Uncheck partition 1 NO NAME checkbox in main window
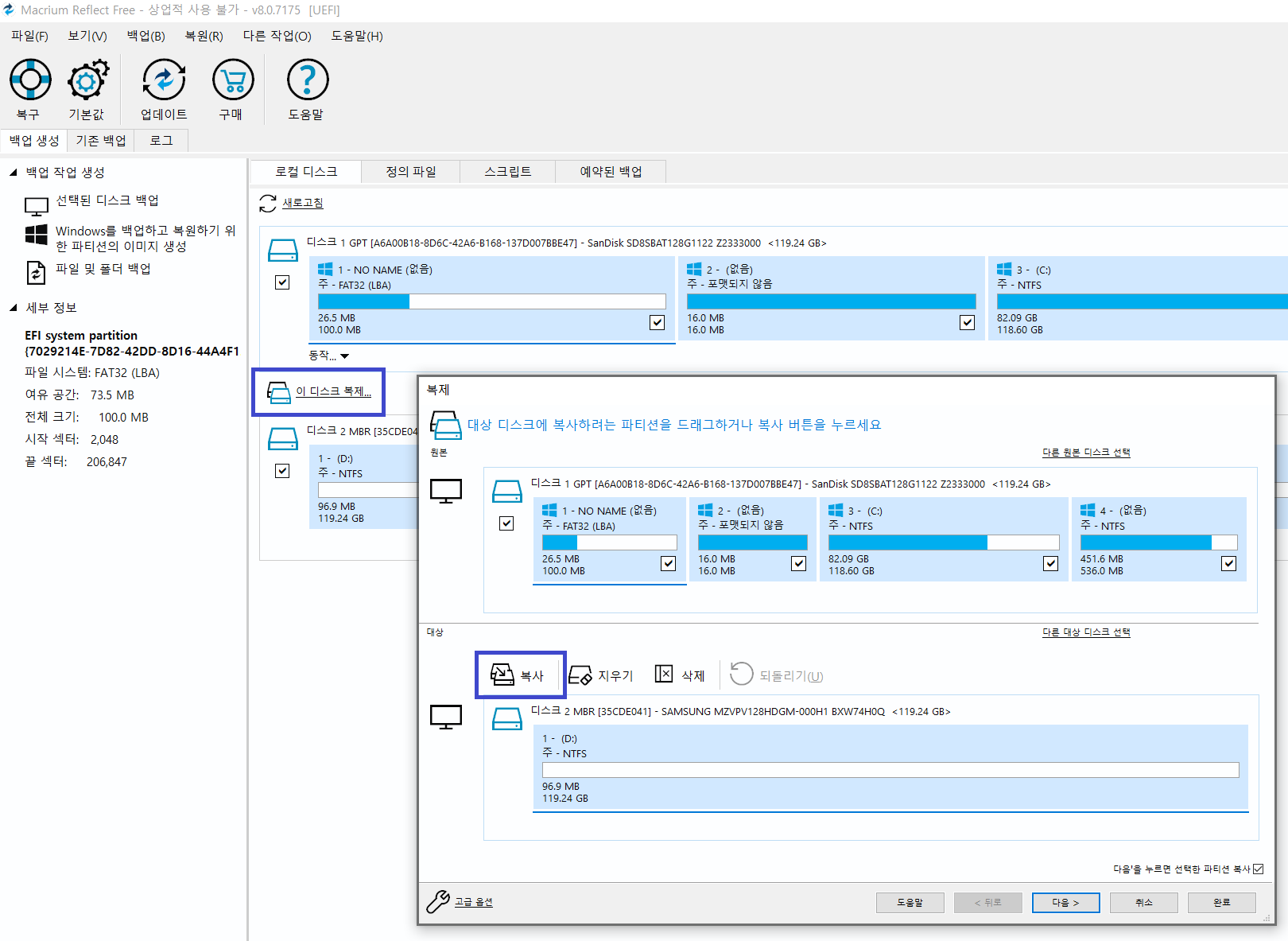The width and height of the screenshot is (1288, 941). pyautogui.click(x=658, y=322)
